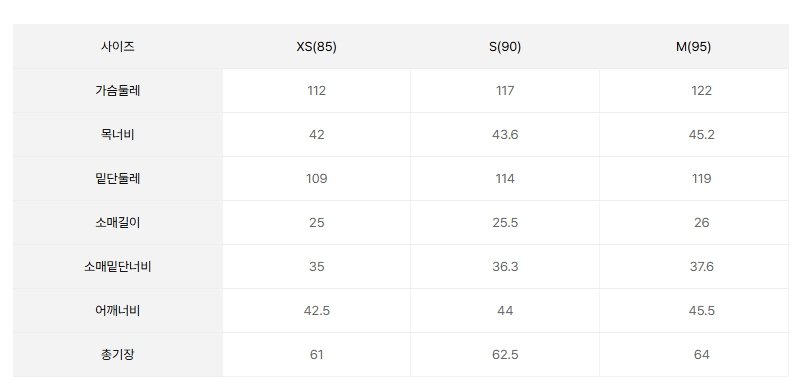Image resolution: width=803 pixels, height=390 pixels.
Task: Select the S(90) column header
Action: coord(505,47)
